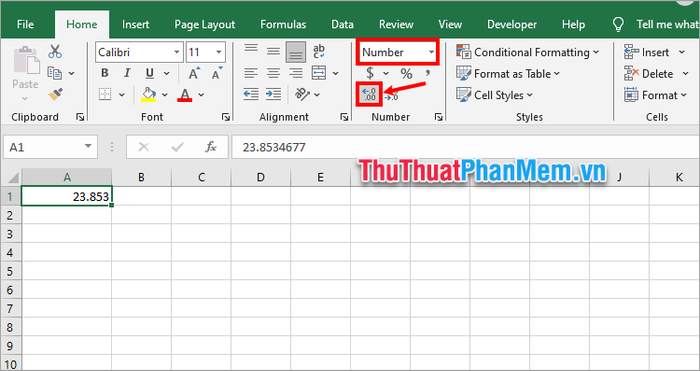Select column D header
This screenshot has height=371, width=700.
(x=261, y=177)
